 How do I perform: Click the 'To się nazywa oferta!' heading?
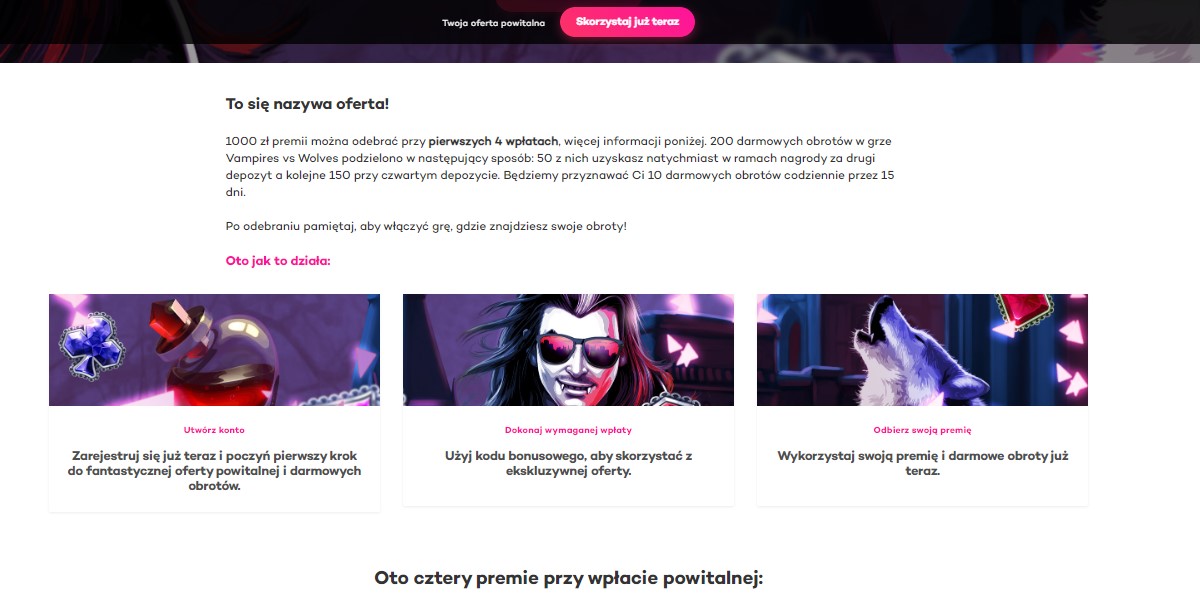coord(307,104)
